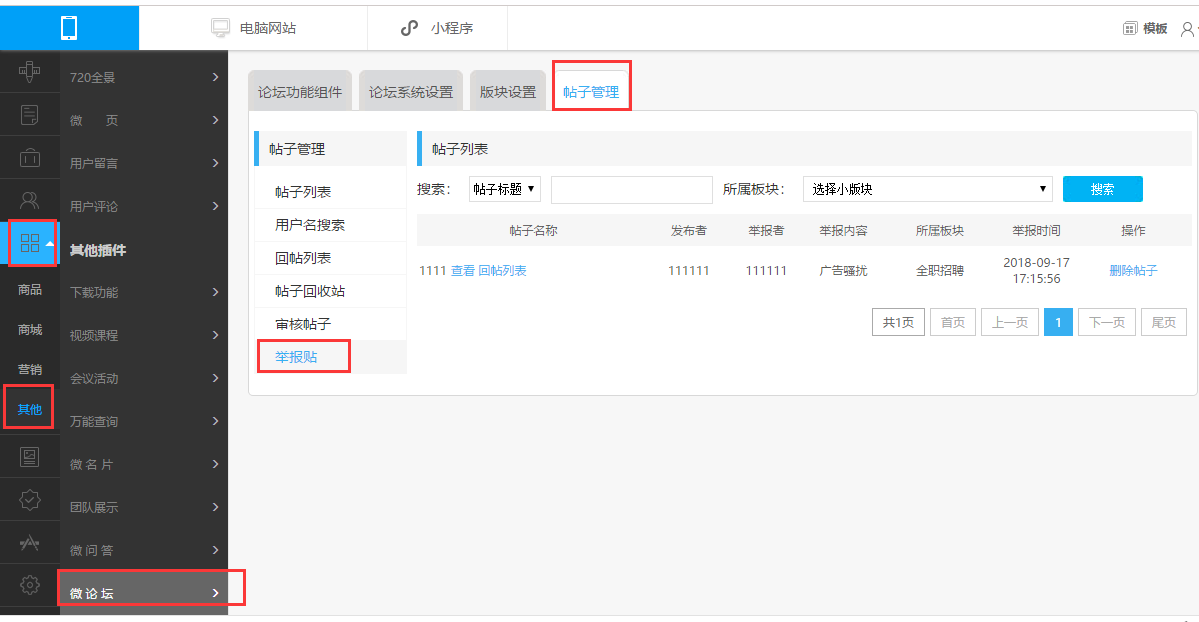Click the 回帖列表 link in the post row
1199x622 pixels.
coord(502,271)
